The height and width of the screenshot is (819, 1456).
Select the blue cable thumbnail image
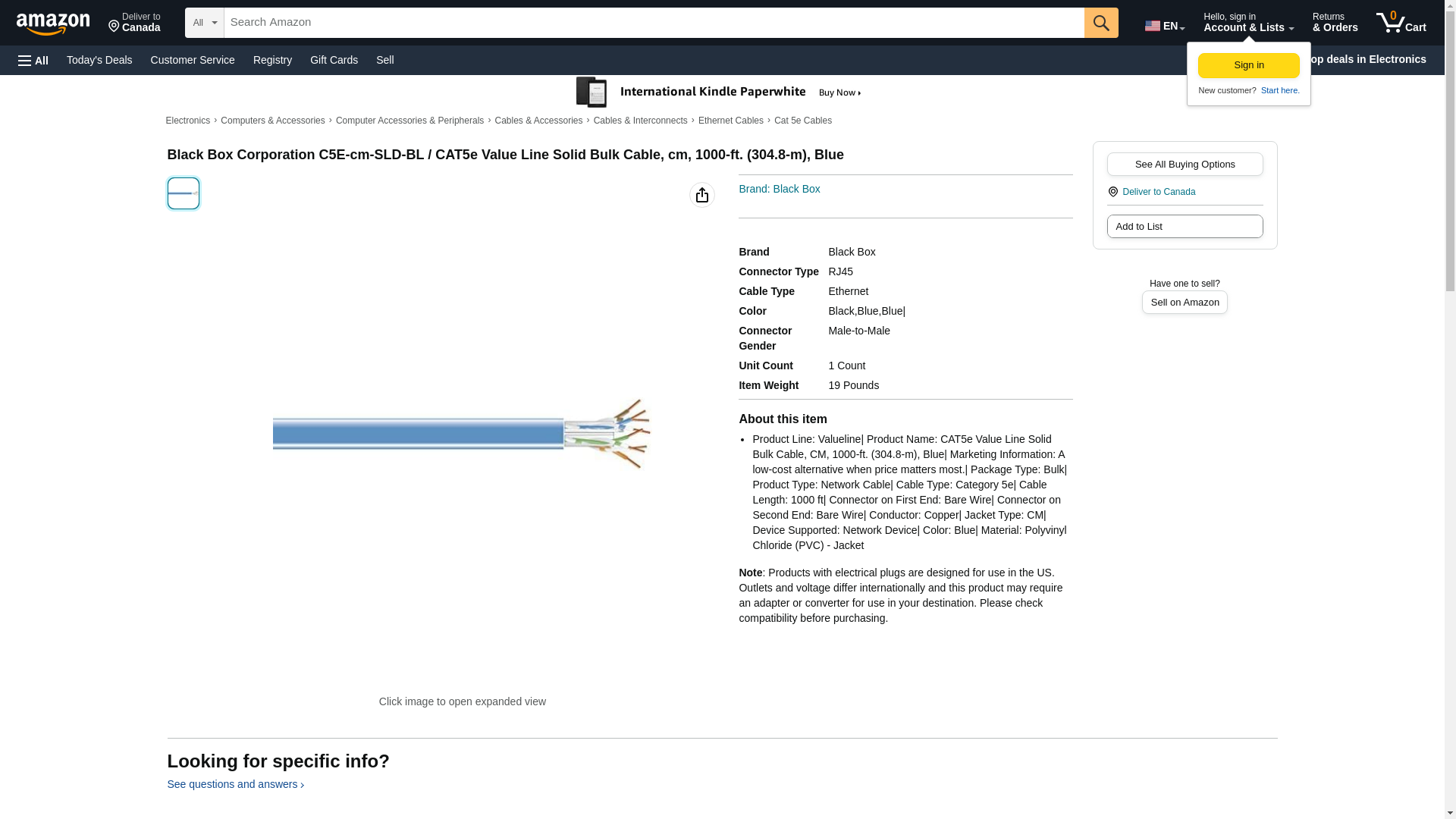(x=183, y=193)
